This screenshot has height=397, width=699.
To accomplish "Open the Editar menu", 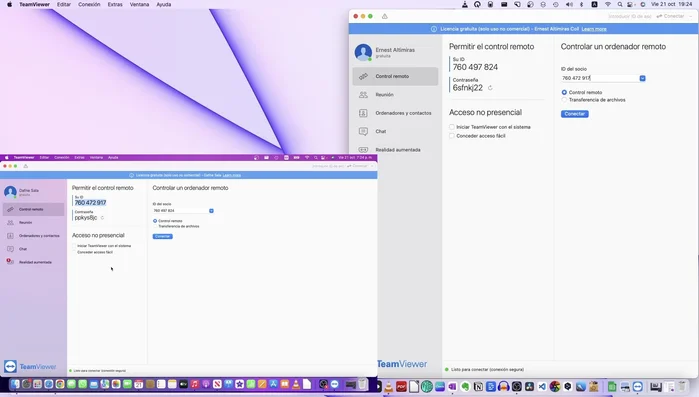I will tap(64, 4).
